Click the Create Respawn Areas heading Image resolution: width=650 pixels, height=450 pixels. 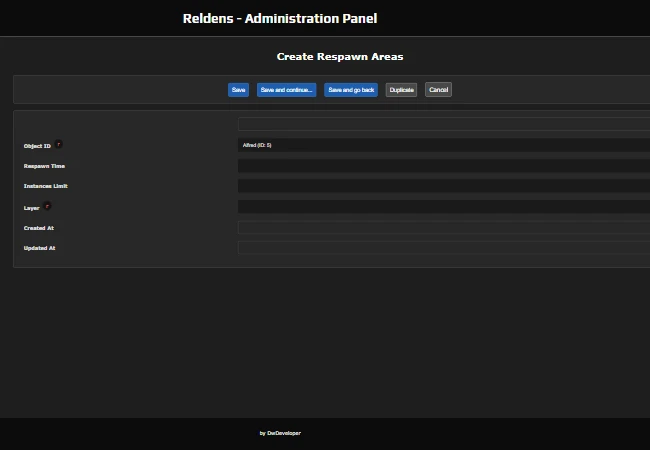(x=340, y=57)
